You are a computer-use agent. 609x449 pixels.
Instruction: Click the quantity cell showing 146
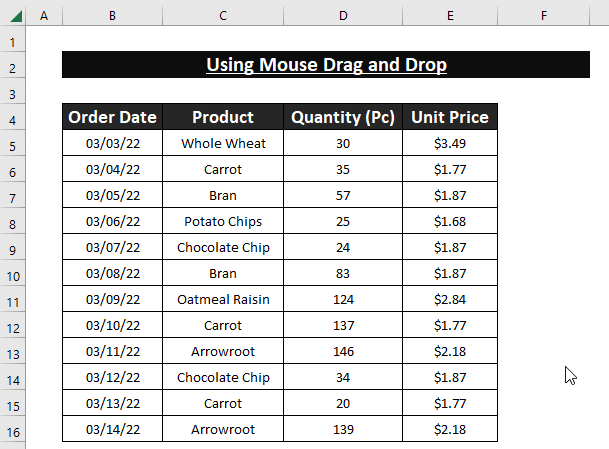(x=343, y=351)
